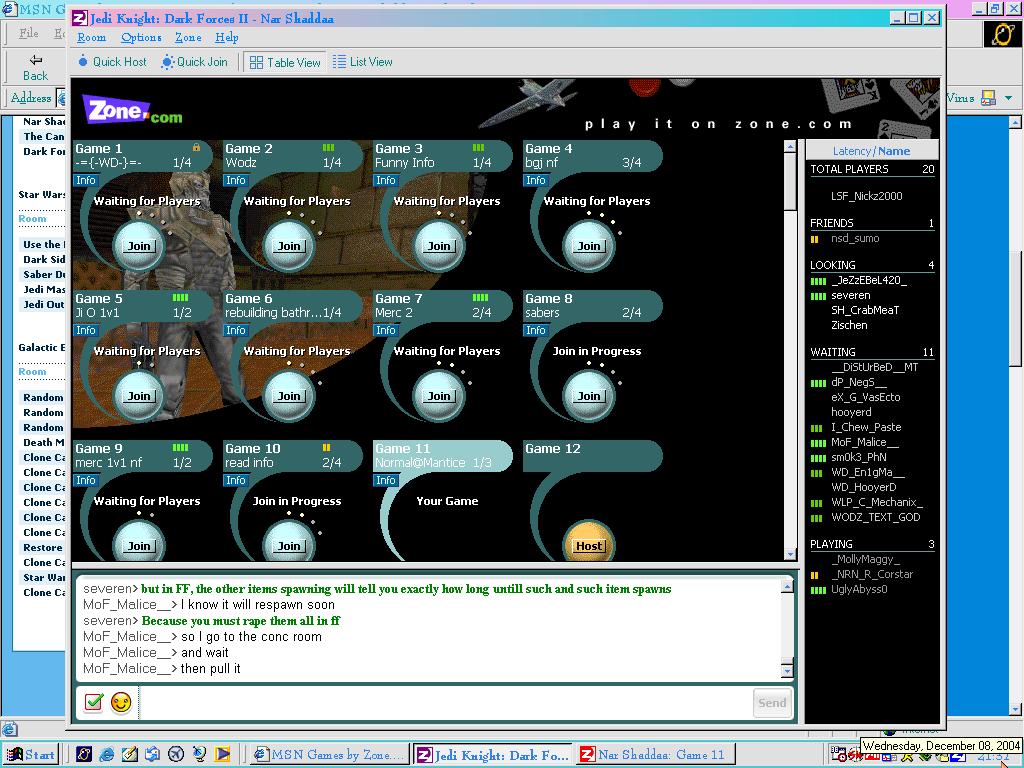This screenshot has width=1024, height=768.
Task: Join Game 6 rebuilding table
Action: coord(289,396)
